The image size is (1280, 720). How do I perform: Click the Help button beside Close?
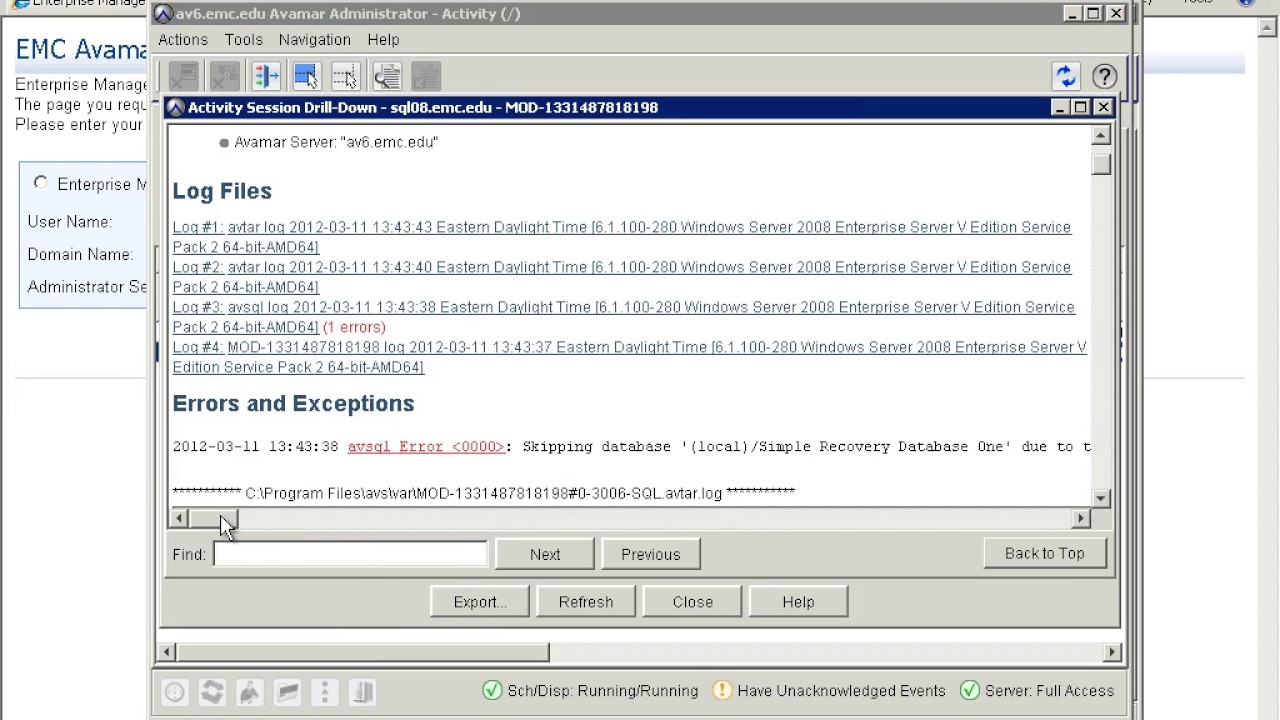(798, 602)
